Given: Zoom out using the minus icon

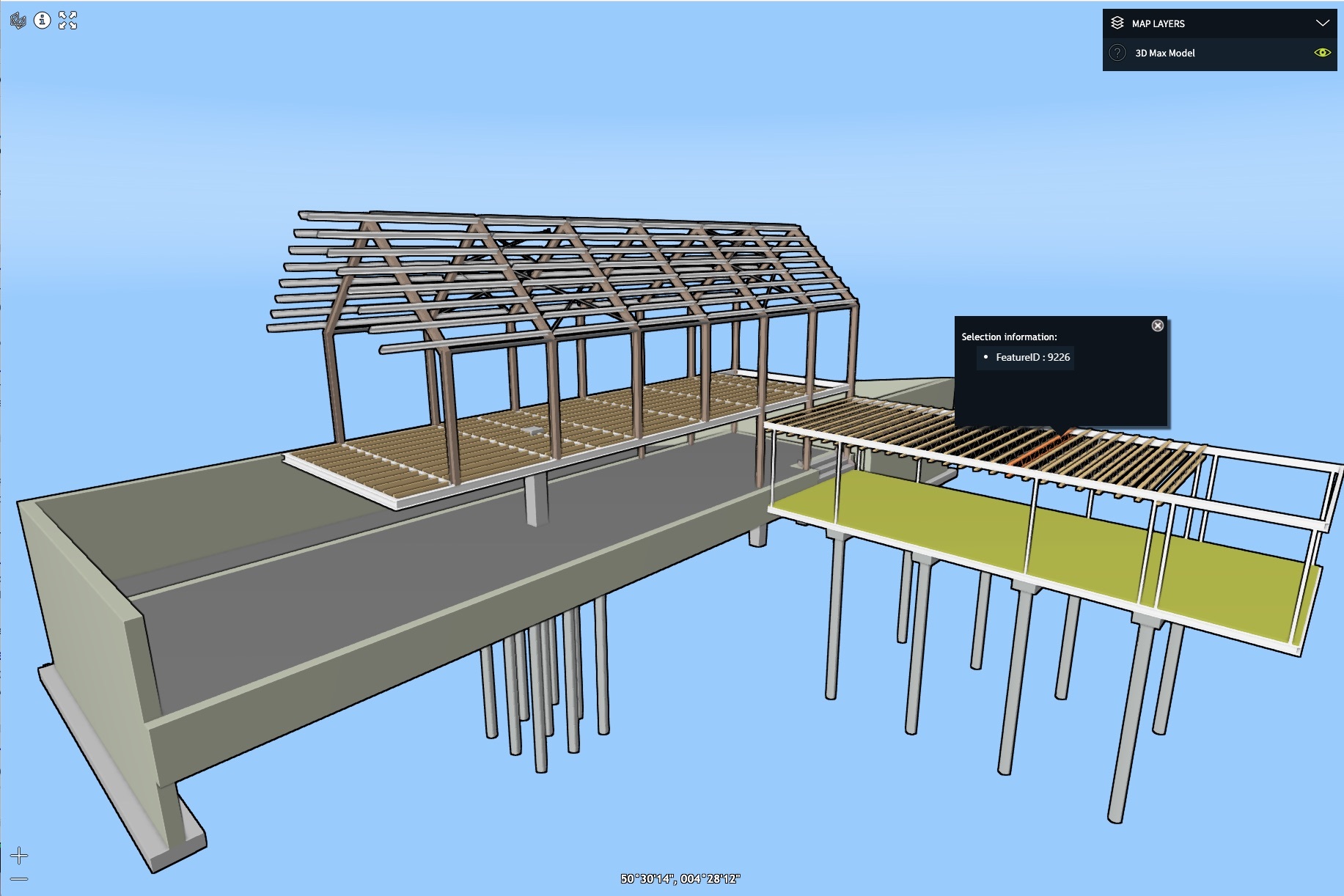Looking at the screenshot, I should click(x=19, y=878).
